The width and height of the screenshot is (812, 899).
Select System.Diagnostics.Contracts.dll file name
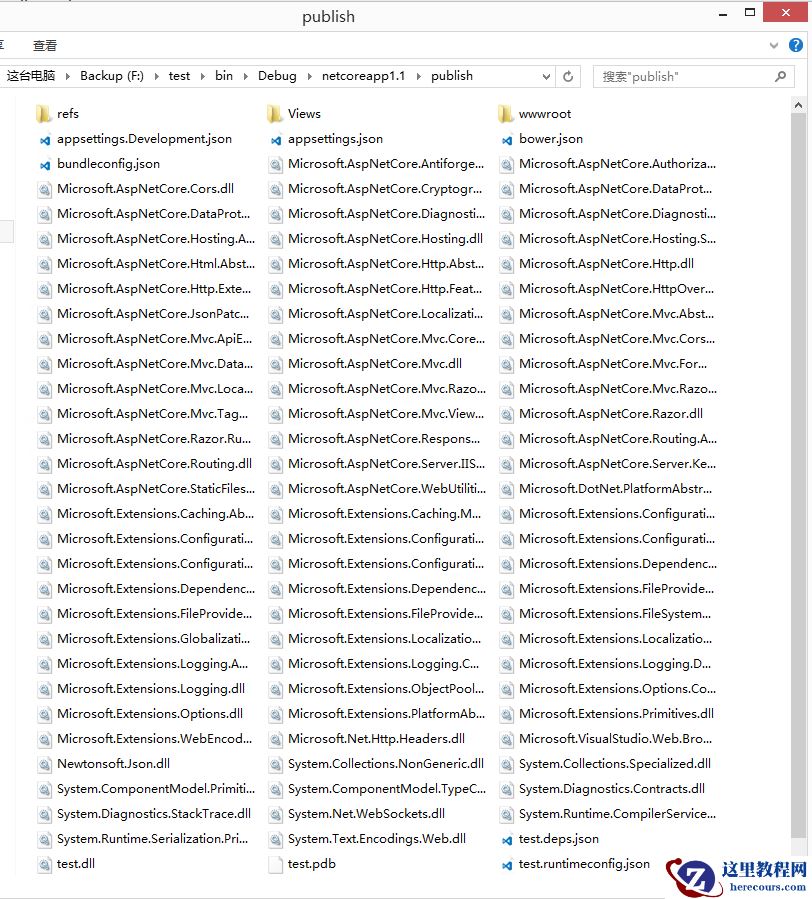tap(611, 789)
